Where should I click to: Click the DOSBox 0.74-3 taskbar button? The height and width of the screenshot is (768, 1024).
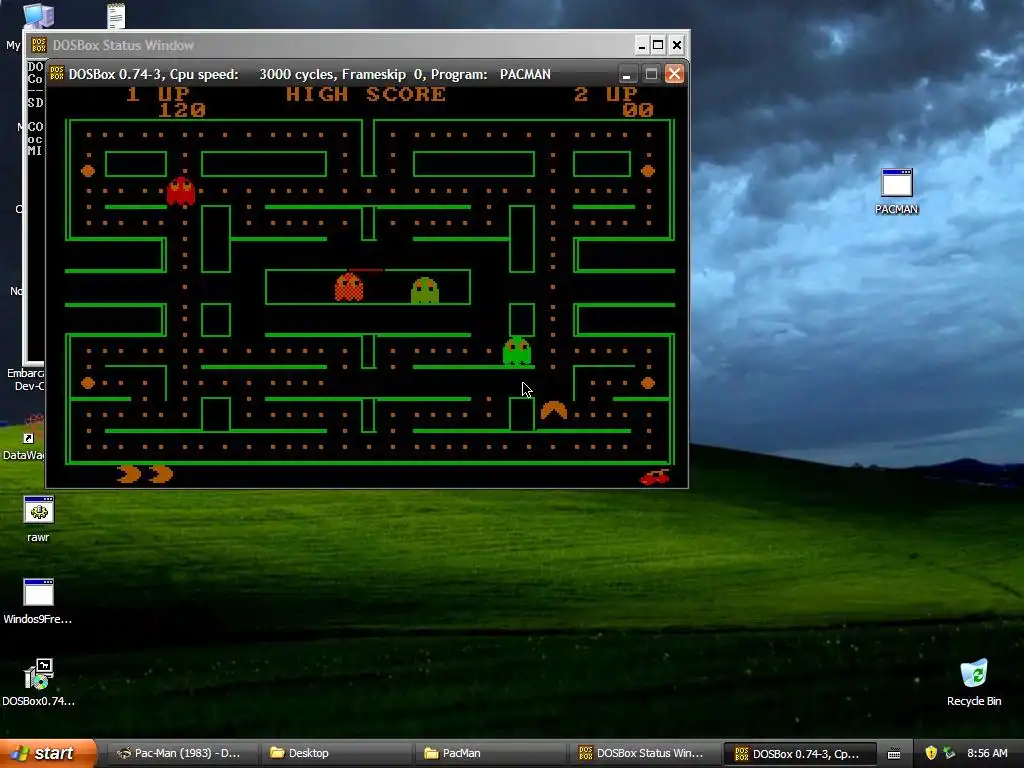[799, 753]
